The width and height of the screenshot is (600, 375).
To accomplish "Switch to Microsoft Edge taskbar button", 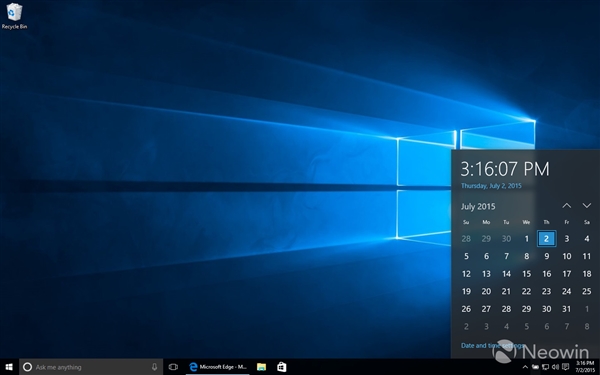I will click(218, 367).
